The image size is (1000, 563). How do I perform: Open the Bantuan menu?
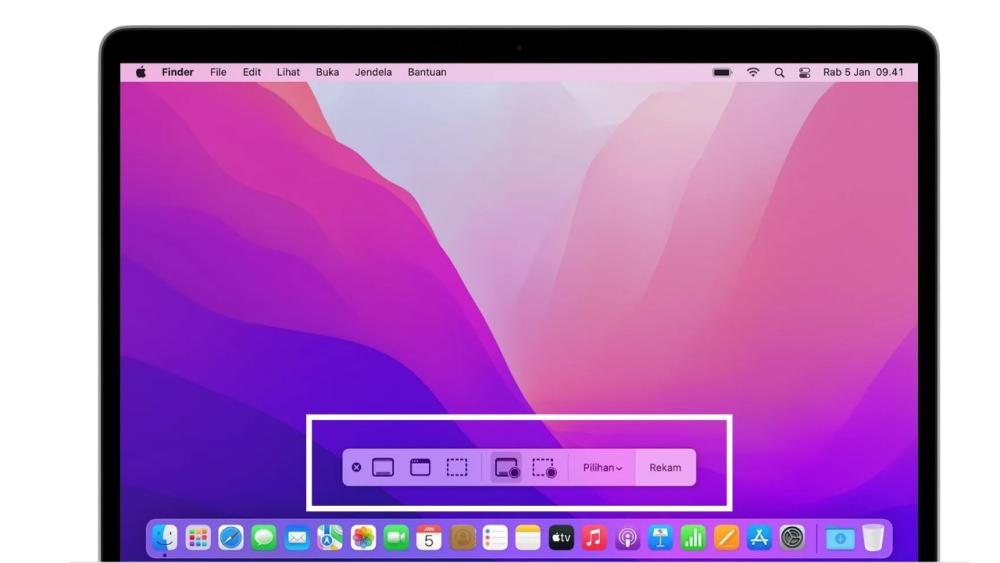pyautogui.click(x=427, y=73)
